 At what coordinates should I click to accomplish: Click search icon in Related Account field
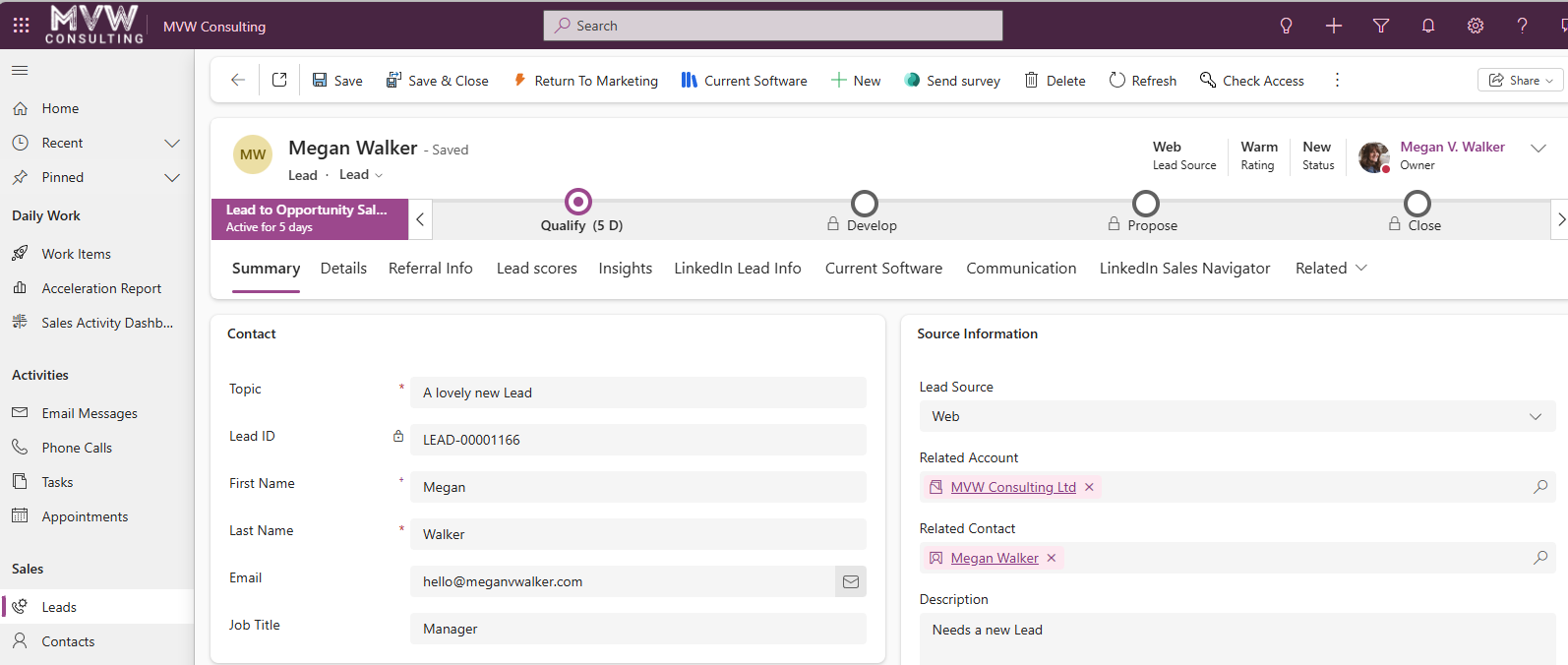click(1540, 487)
